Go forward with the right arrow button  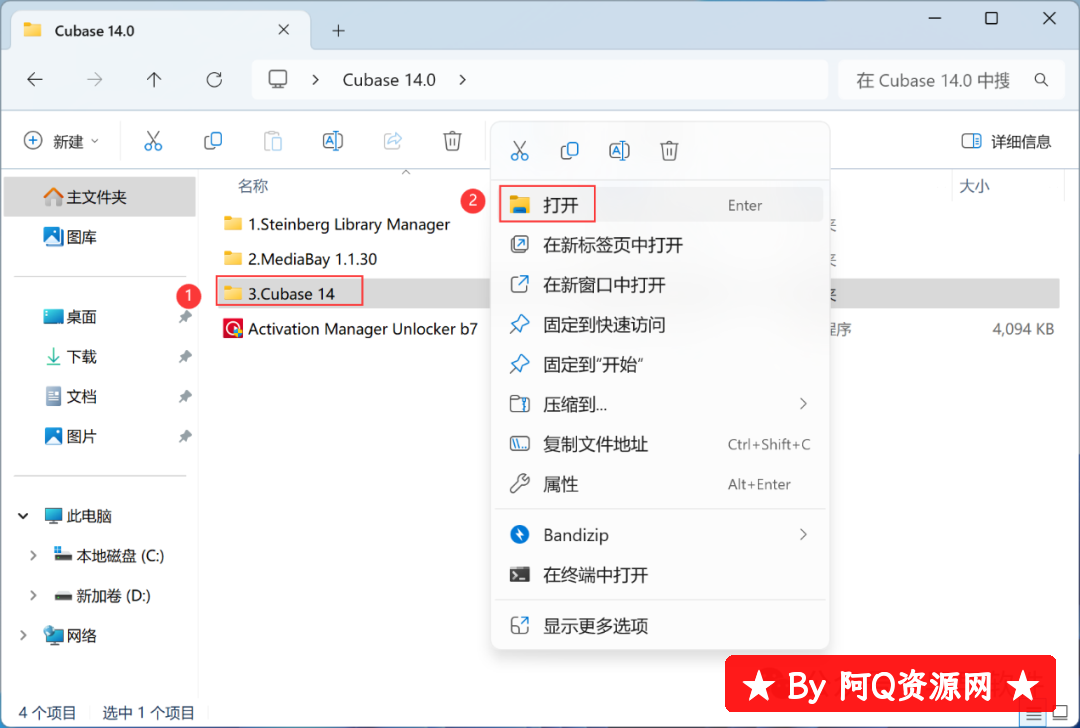click(x=94, y=80)
